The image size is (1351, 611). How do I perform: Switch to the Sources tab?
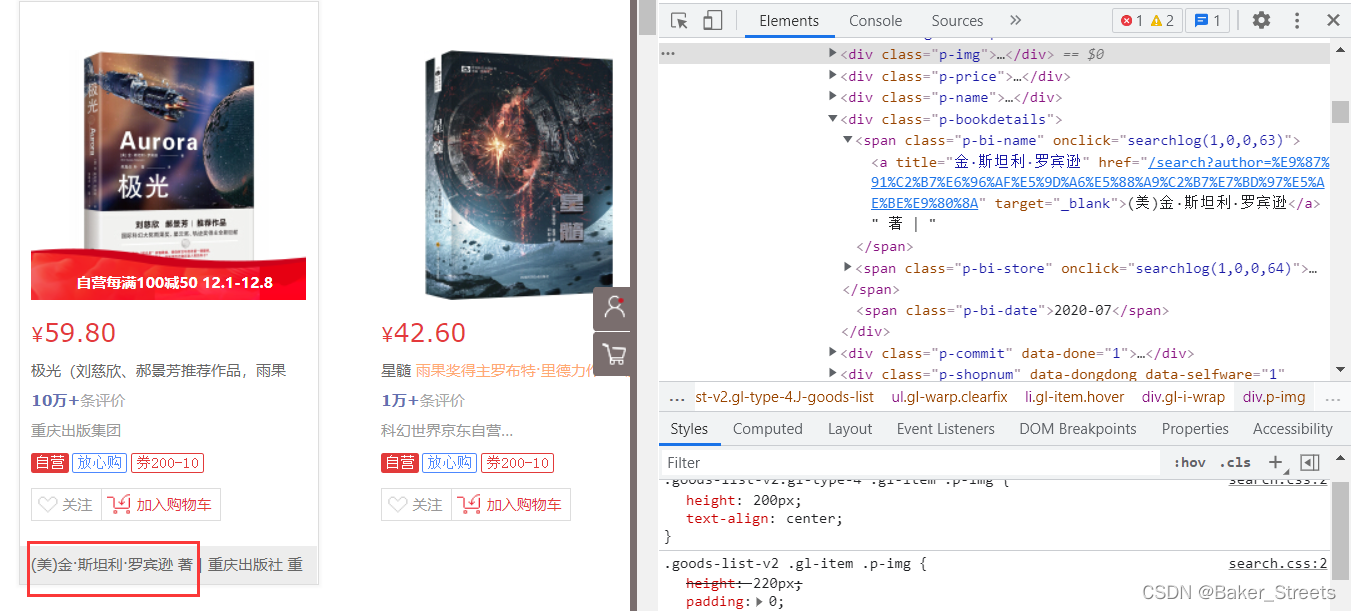(x=957, y=21)
